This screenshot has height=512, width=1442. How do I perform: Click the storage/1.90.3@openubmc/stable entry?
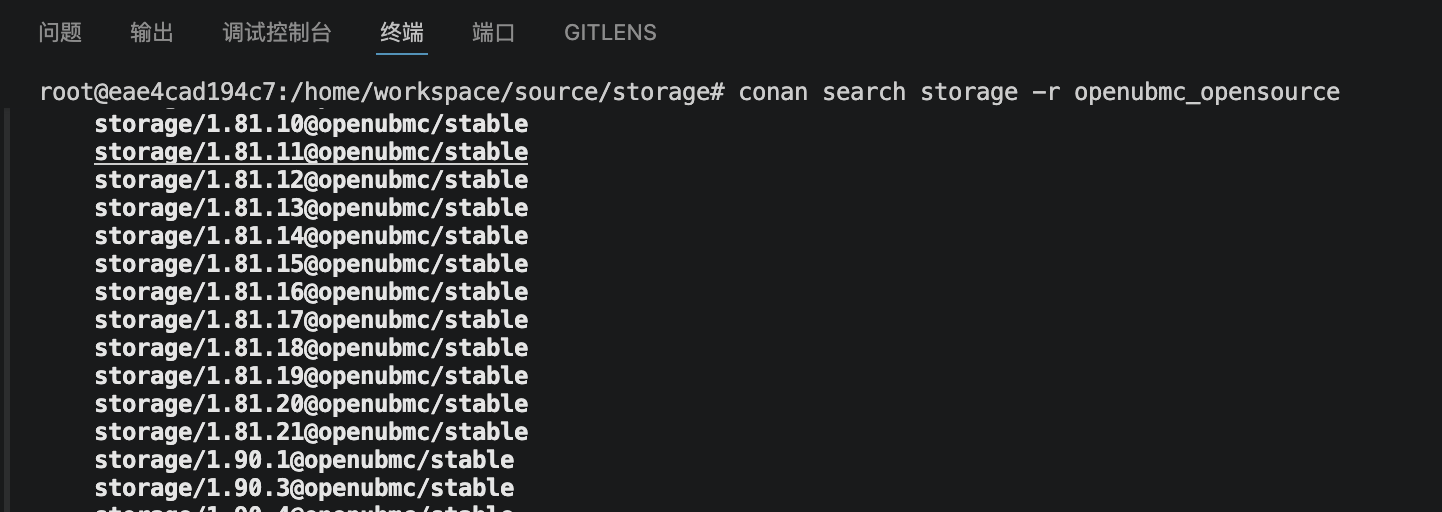(304, 488)
